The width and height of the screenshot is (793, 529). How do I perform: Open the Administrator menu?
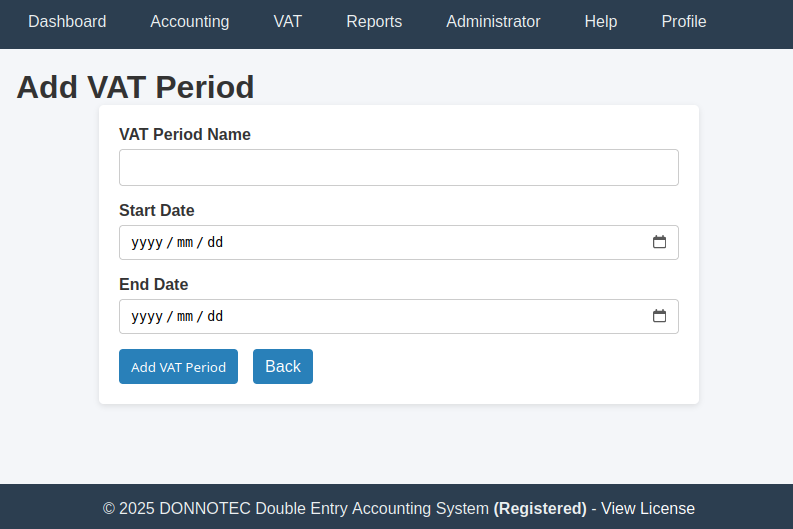click(x=493, y=22)
